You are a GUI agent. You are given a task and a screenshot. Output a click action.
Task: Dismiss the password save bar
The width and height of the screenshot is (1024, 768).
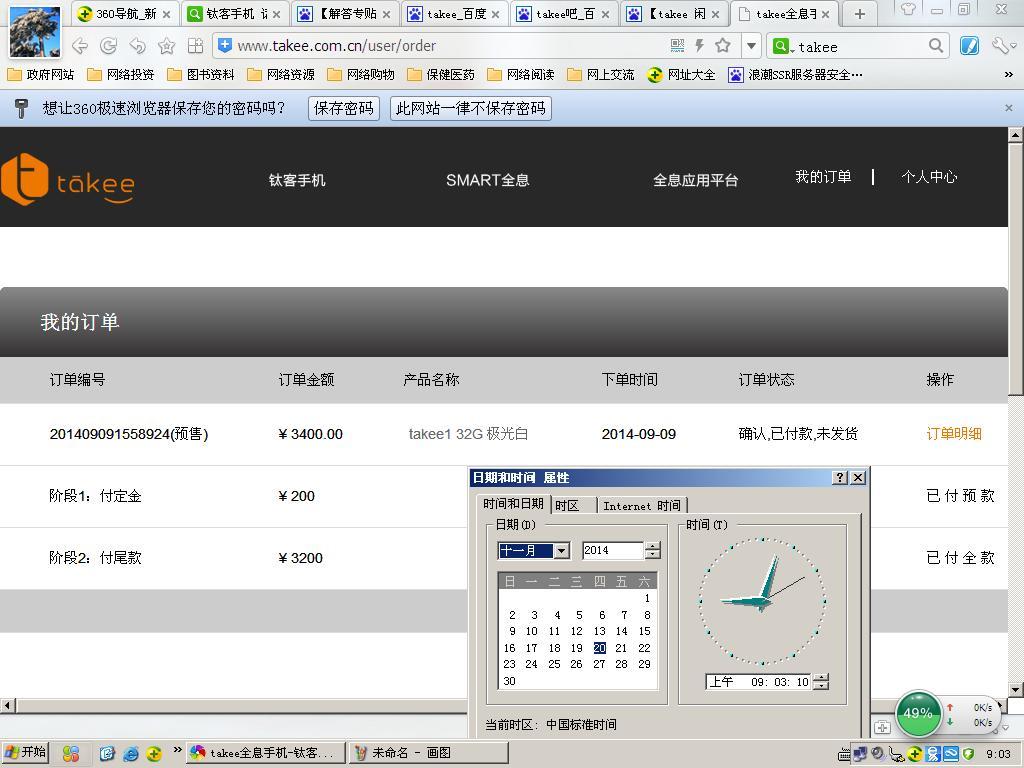[x=1008, y=108]
